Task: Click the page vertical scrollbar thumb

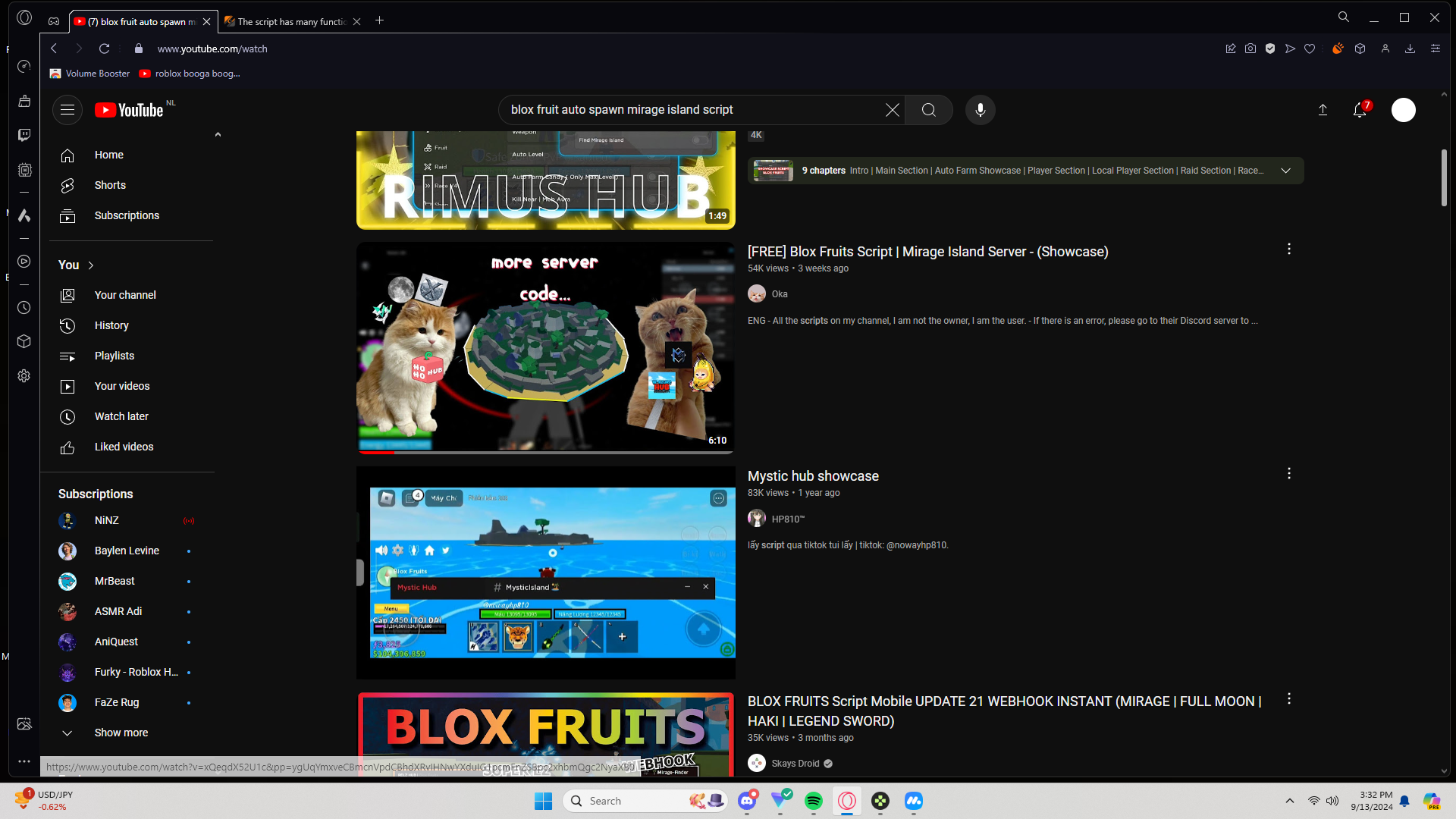Action: 1444,177
